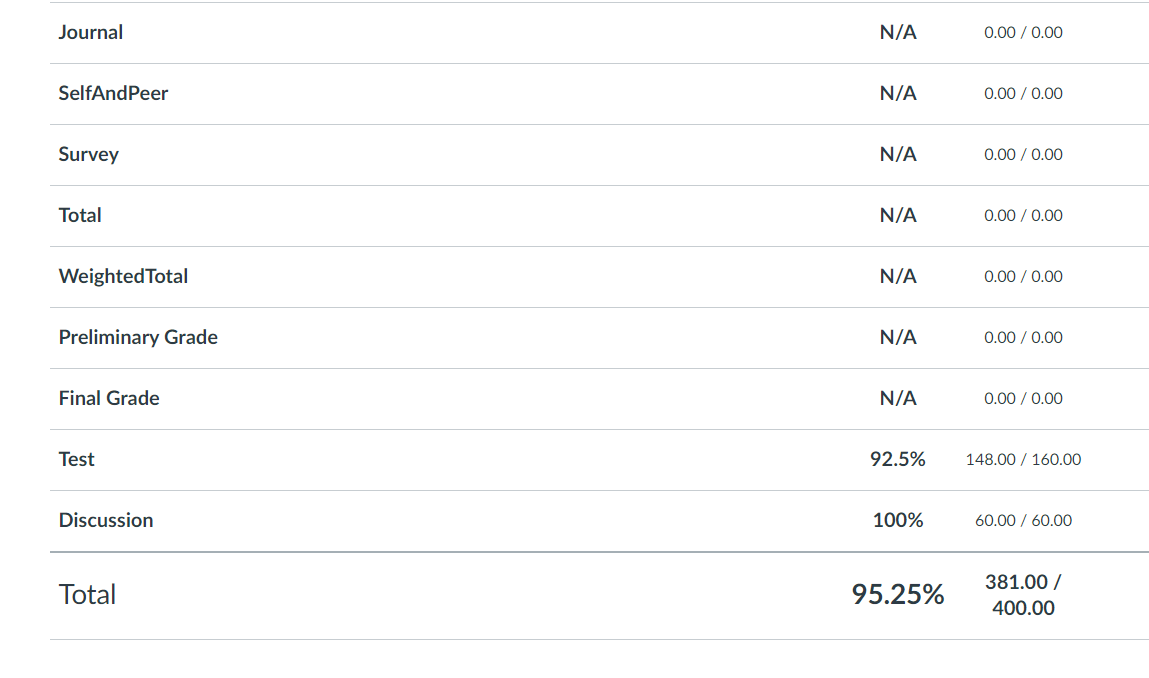The image size is (1149, 678).
Task: Click the Test row label
Action: (77, 460)
